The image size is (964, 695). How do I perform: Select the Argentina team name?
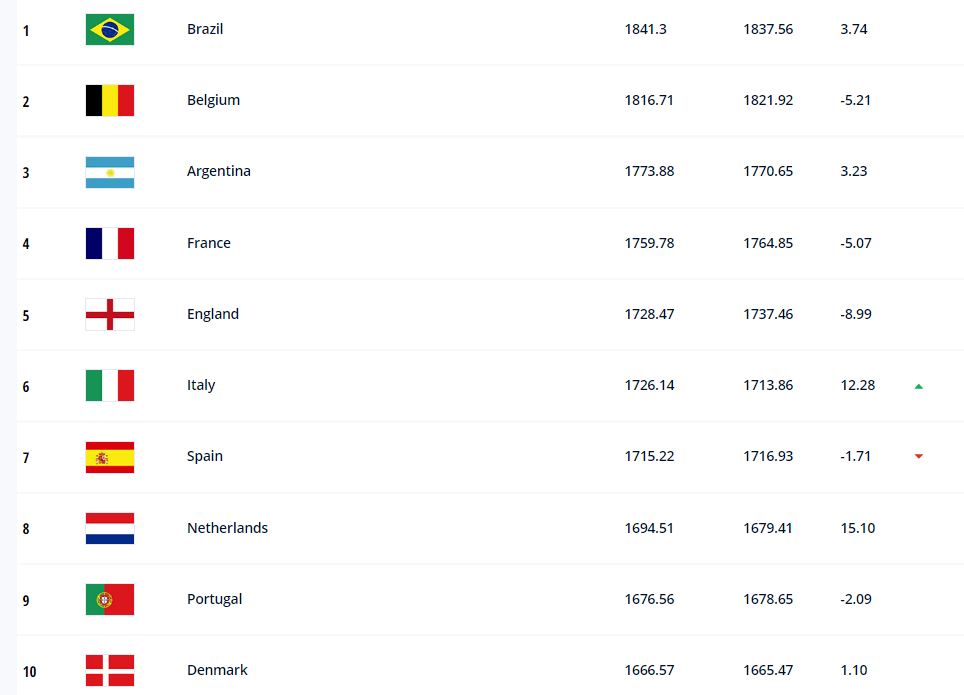(x=219, y=171)
